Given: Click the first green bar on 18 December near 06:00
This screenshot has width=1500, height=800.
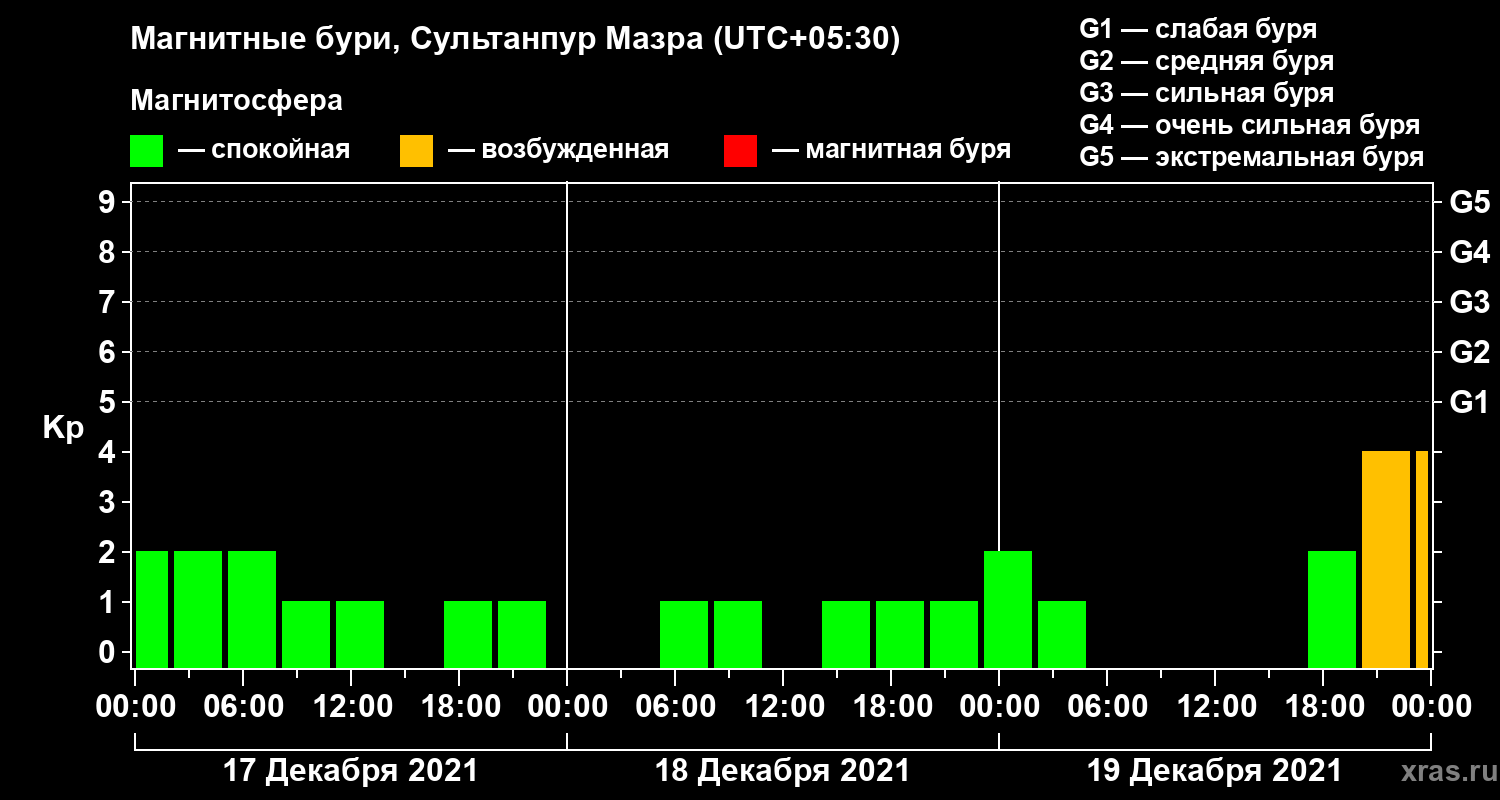Looking at the screenshot, I should [x=684, y=635].
